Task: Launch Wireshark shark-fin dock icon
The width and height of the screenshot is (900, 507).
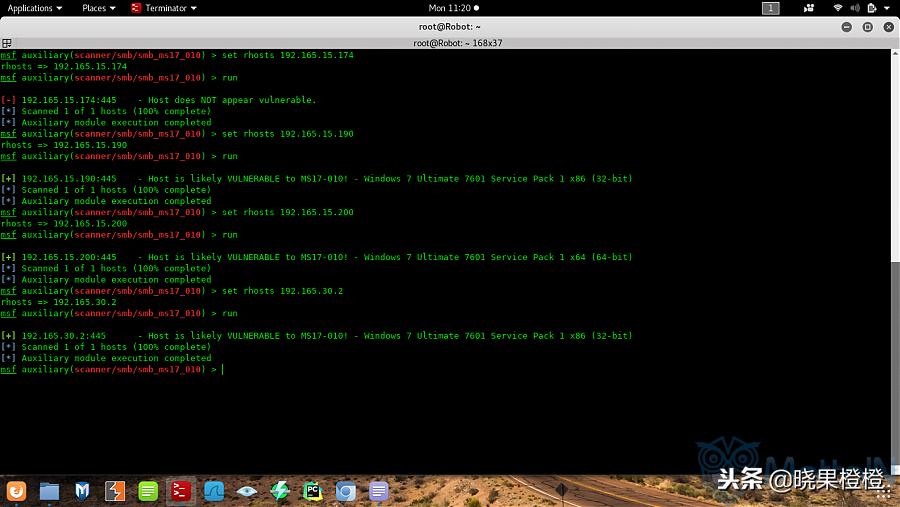Action: [214, 491]
